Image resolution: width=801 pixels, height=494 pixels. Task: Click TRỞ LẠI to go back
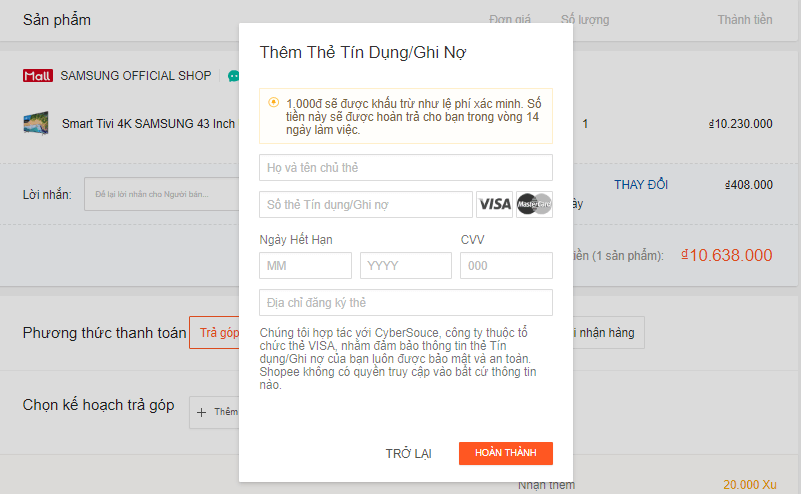(408, 454)
